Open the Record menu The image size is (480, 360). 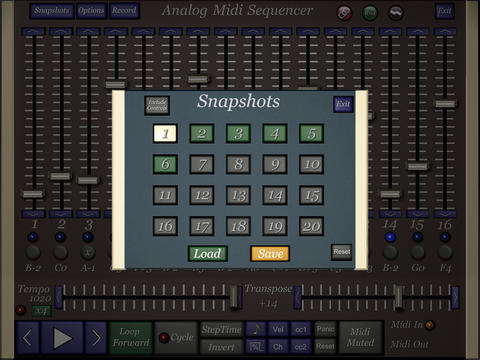coord(124,11)
